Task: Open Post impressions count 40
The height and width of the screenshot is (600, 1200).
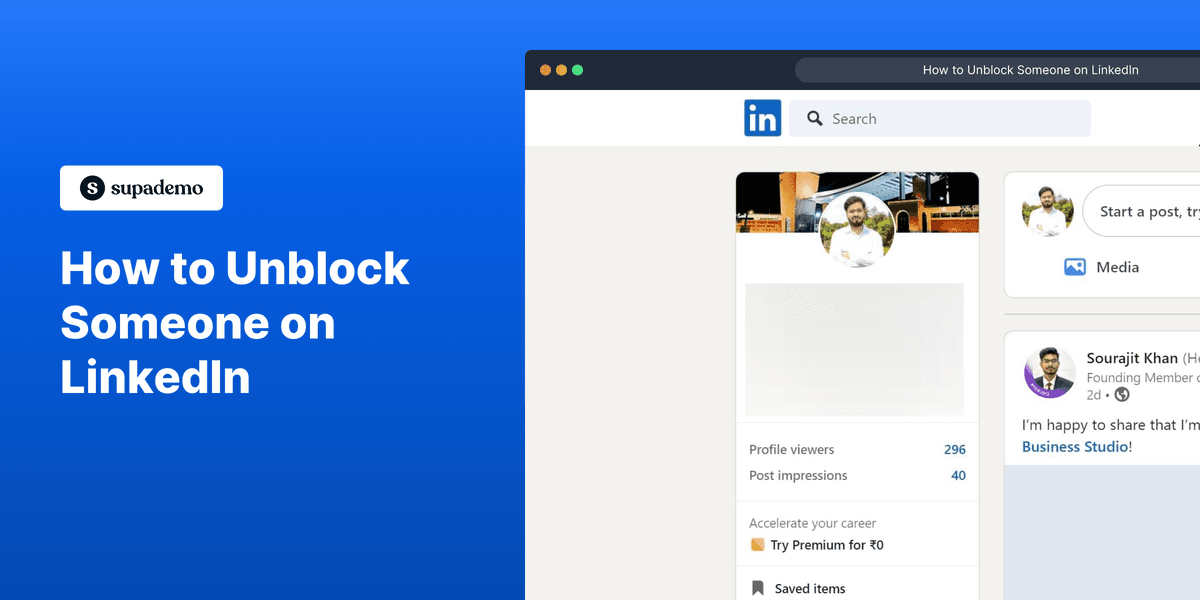Action: [x=958, y=475]
